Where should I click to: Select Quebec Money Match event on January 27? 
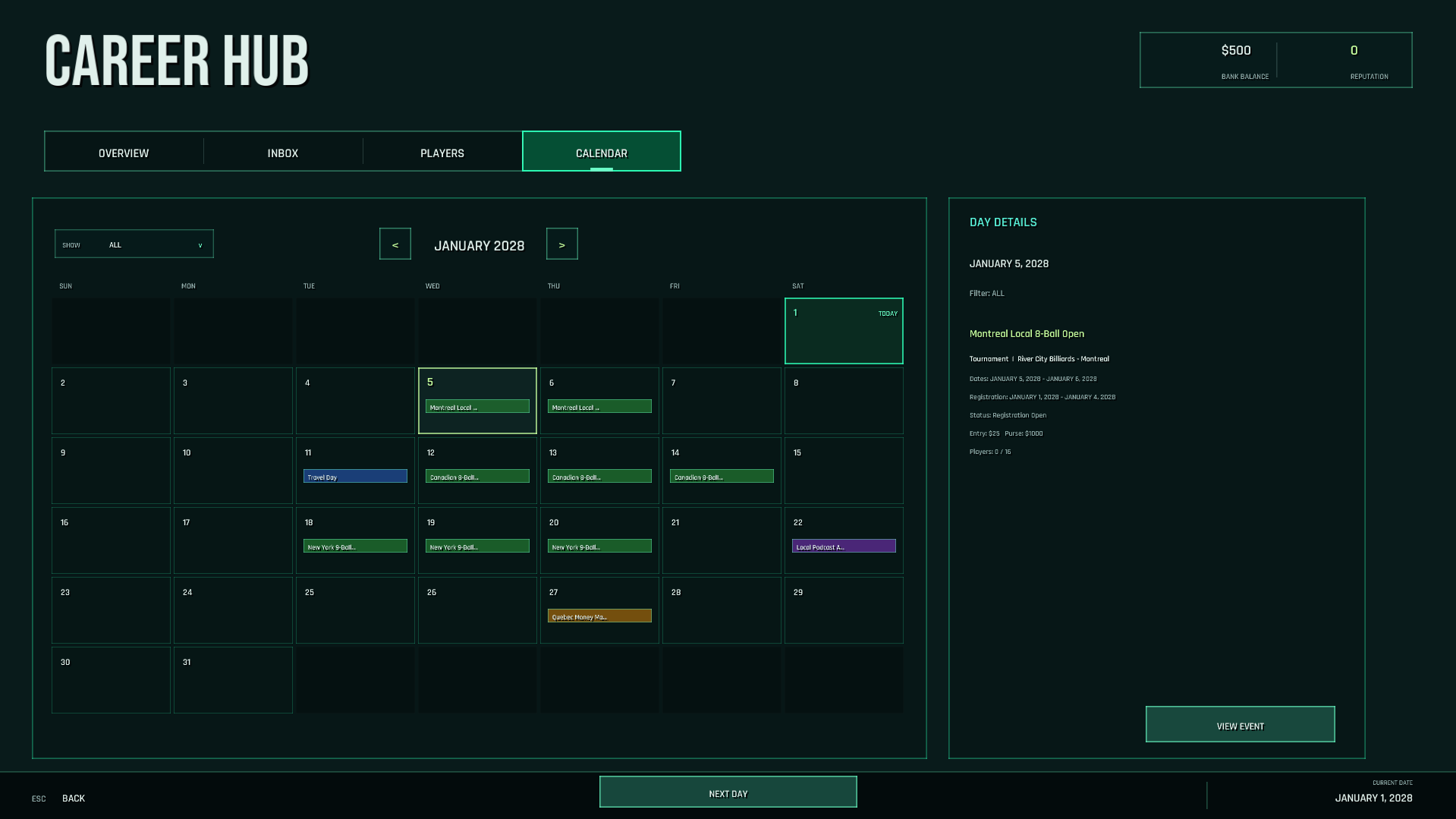point(599,616)
